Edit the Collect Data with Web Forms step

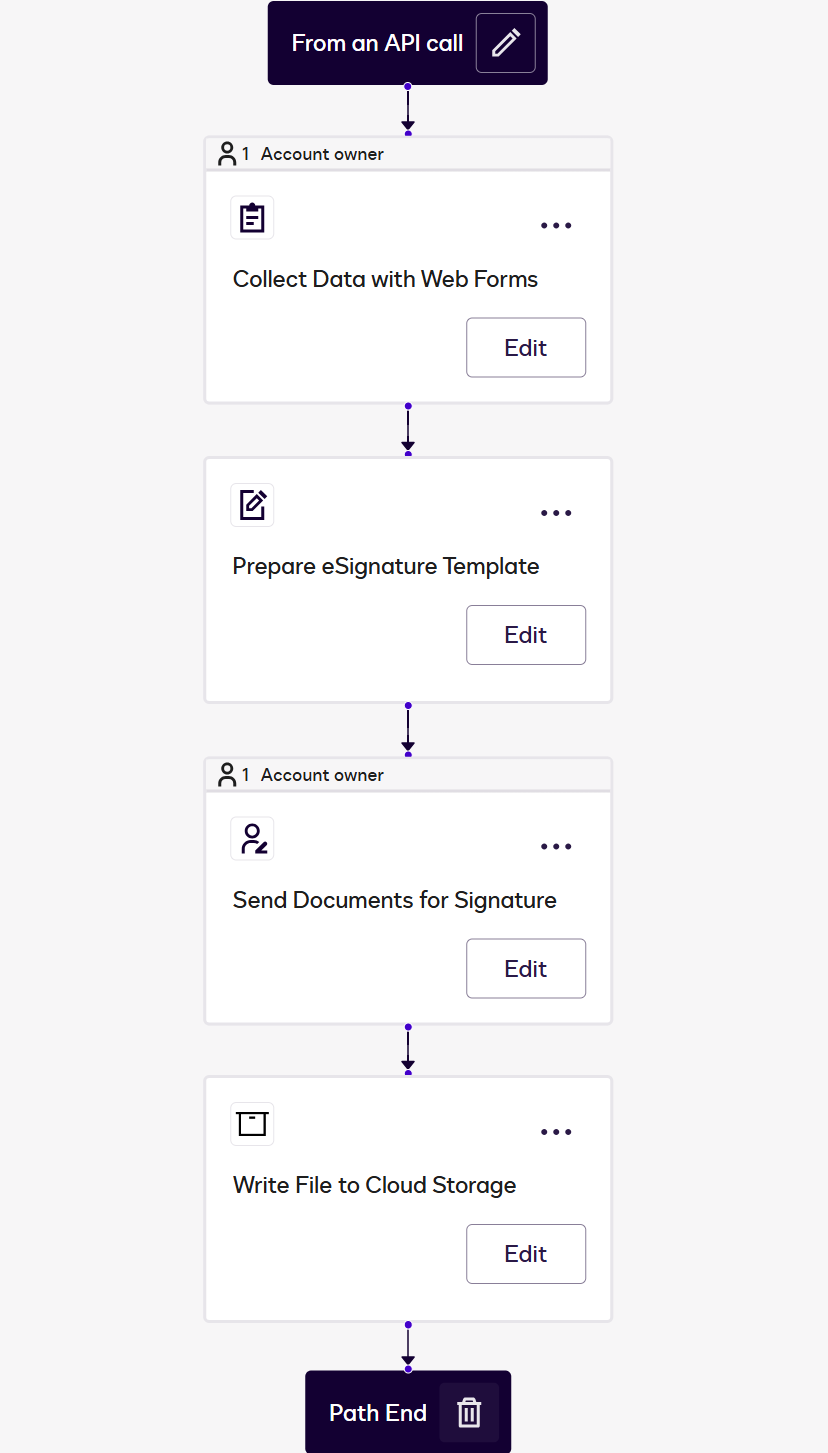526,347
